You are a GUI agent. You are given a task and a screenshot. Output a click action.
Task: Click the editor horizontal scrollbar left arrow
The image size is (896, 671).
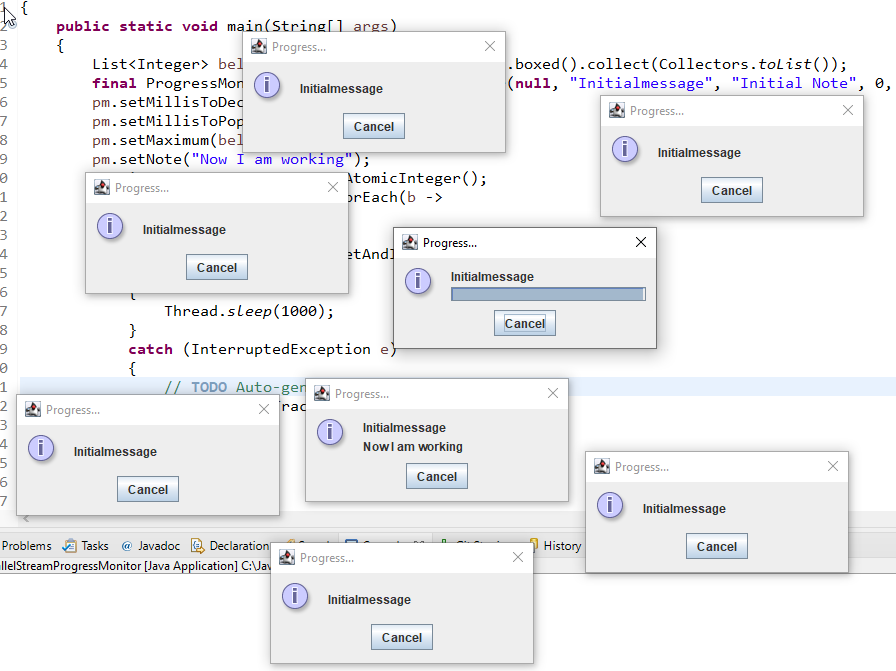click(x=26, y=519)
